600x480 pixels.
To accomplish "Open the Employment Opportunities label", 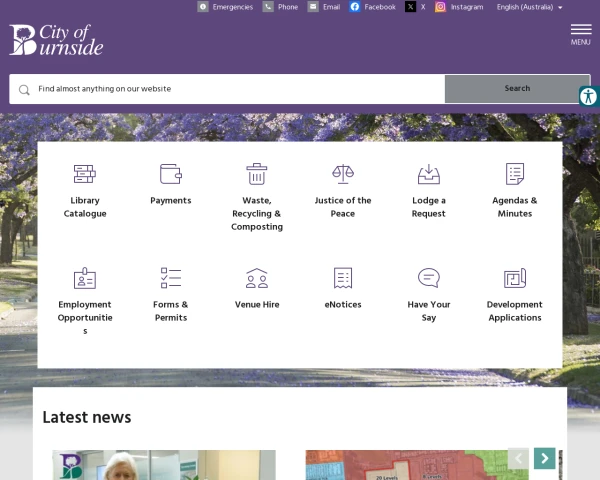I will click(85, 317).
